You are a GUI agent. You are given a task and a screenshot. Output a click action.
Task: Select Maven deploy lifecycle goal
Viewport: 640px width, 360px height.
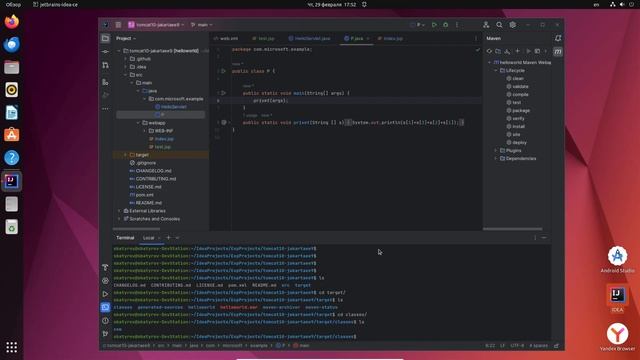tap(517, 142)
